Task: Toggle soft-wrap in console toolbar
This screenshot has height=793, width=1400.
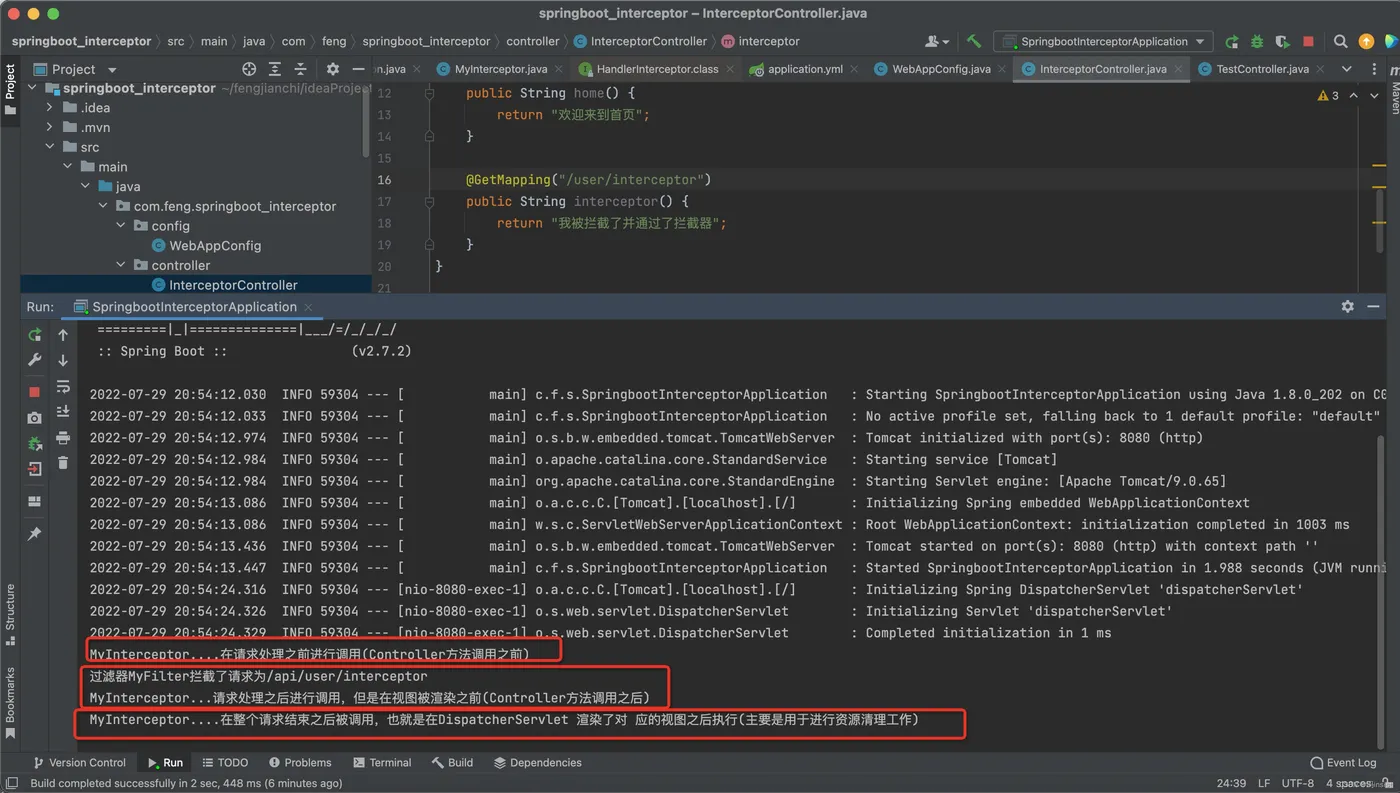Action: point(63,386)
